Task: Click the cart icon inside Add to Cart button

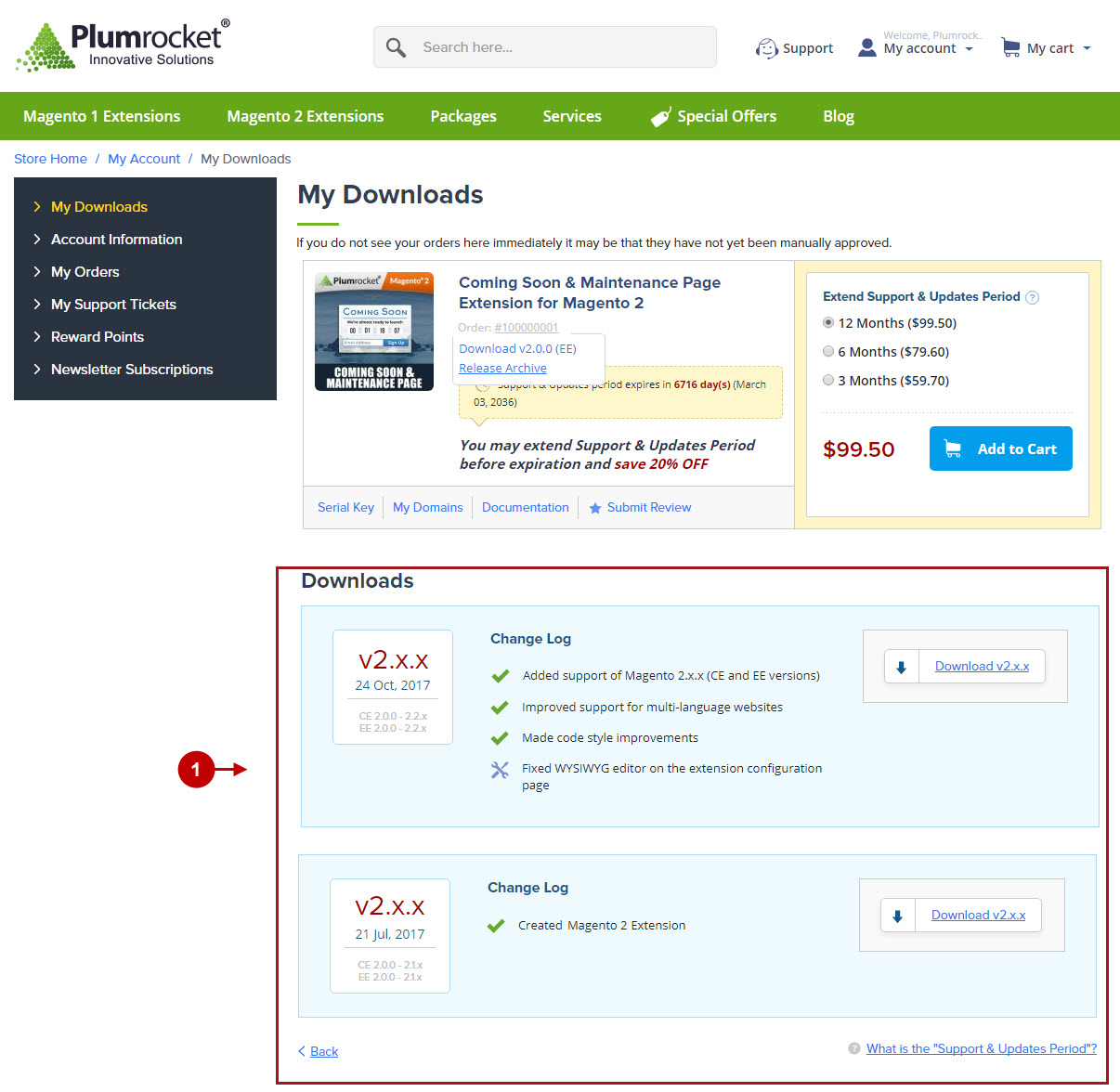Action: click(x=953, y=448)
